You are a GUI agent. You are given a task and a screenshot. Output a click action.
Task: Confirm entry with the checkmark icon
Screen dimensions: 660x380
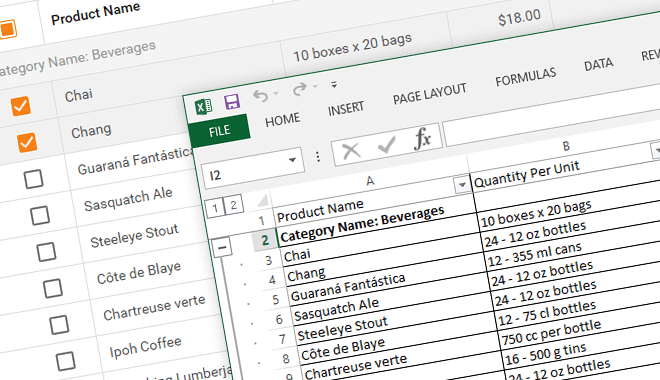(387, 144)
